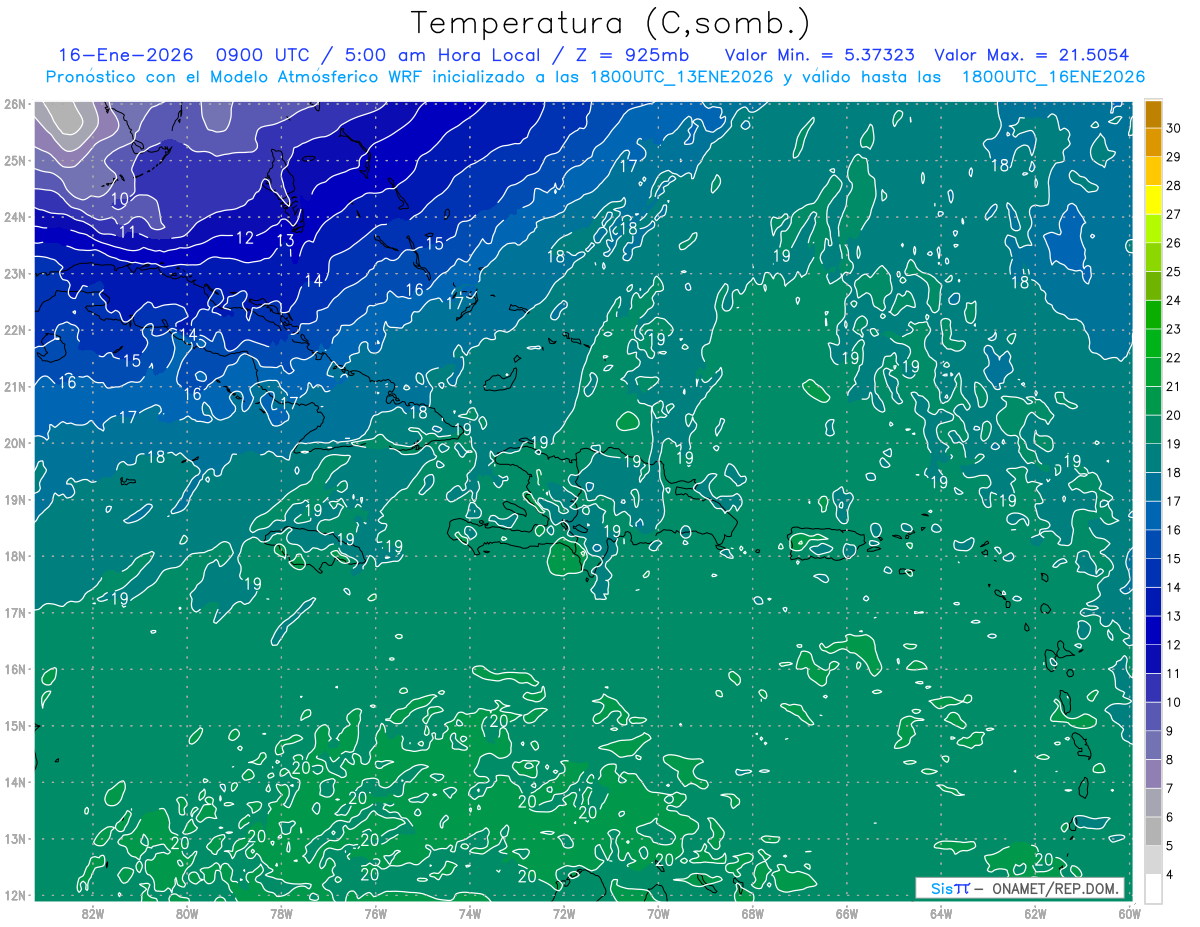Click the bright green colorbar swatch between 22 and 23

click(1154, 343)
